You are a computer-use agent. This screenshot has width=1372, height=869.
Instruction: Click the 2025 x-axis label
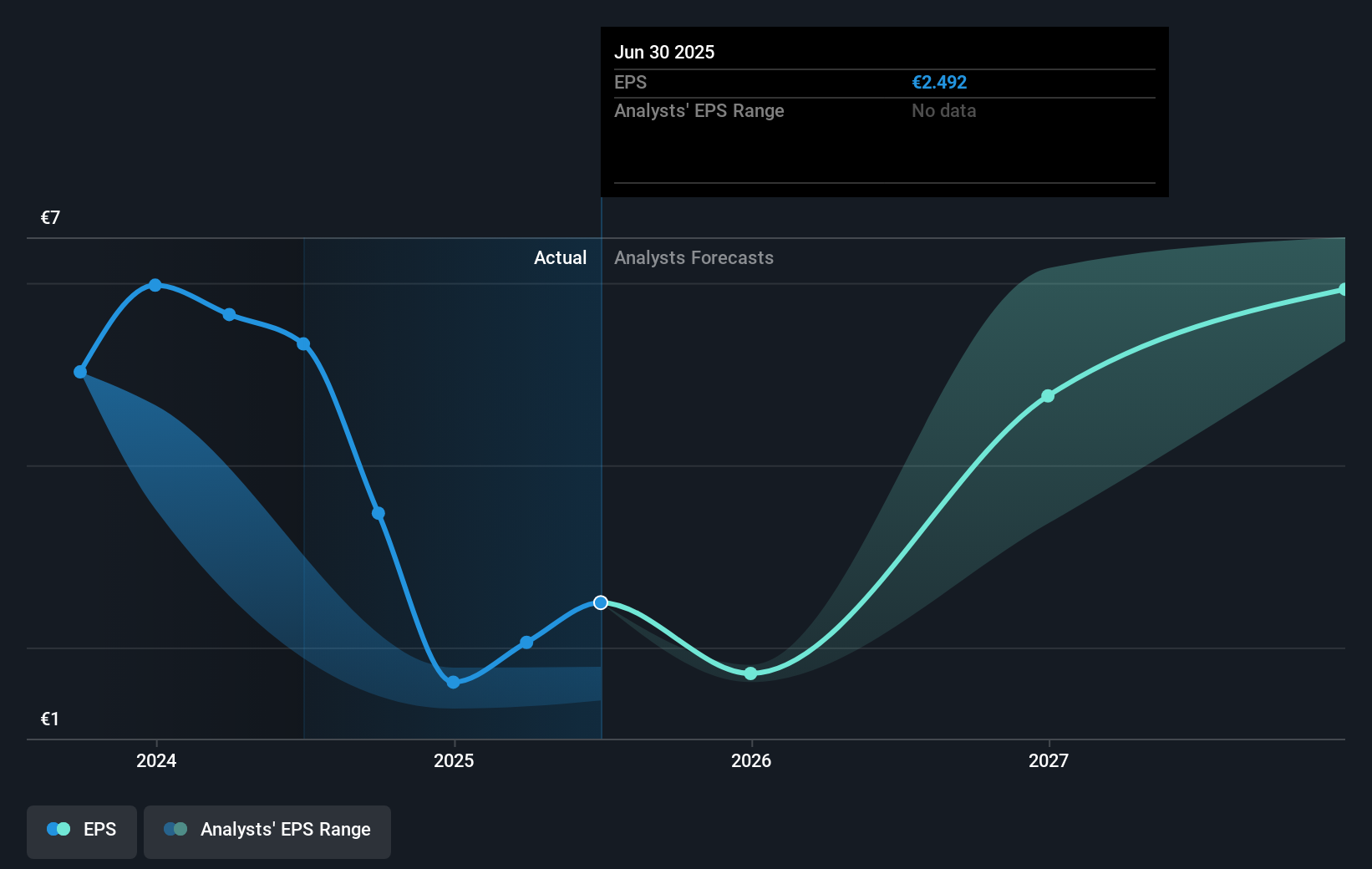[x=454, y=760]
